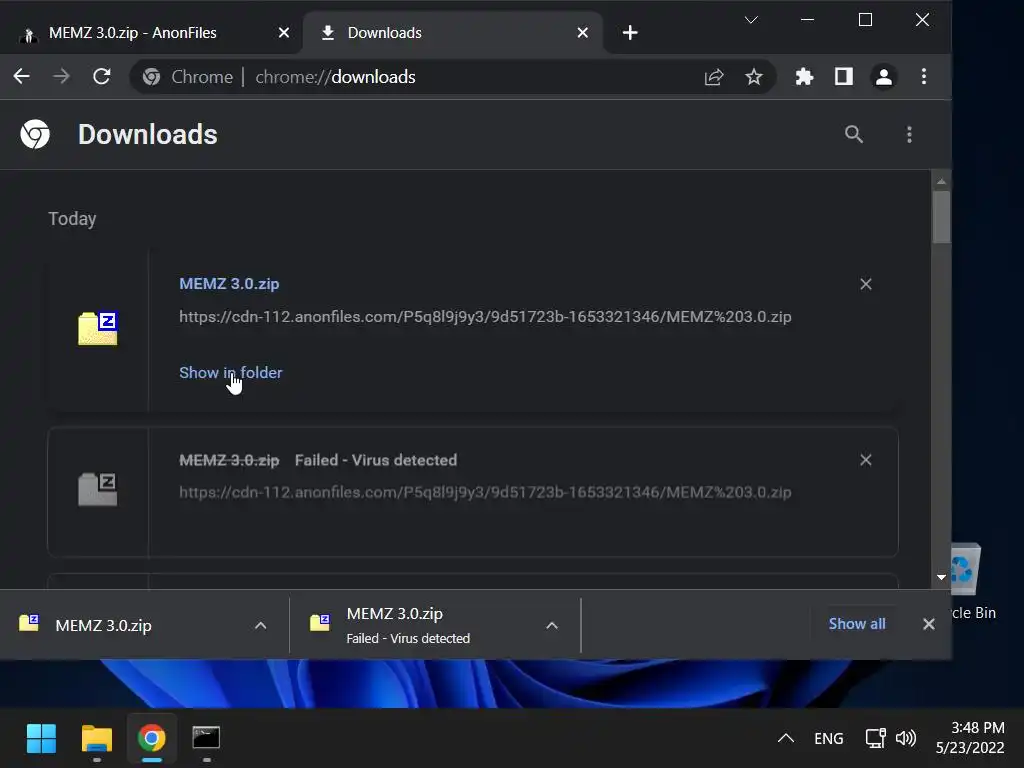Click the downloads page scrollbar thumb
This screenshot has height=768, width=1024.
pyautogui.click(x=941, y=217)
